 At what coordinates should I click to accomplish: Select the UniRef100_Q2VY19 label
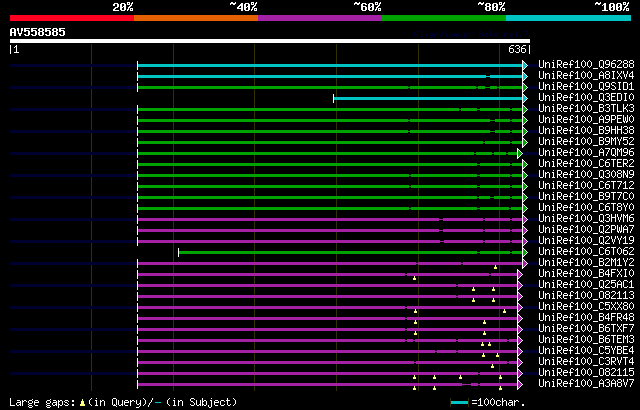(586, 241)
